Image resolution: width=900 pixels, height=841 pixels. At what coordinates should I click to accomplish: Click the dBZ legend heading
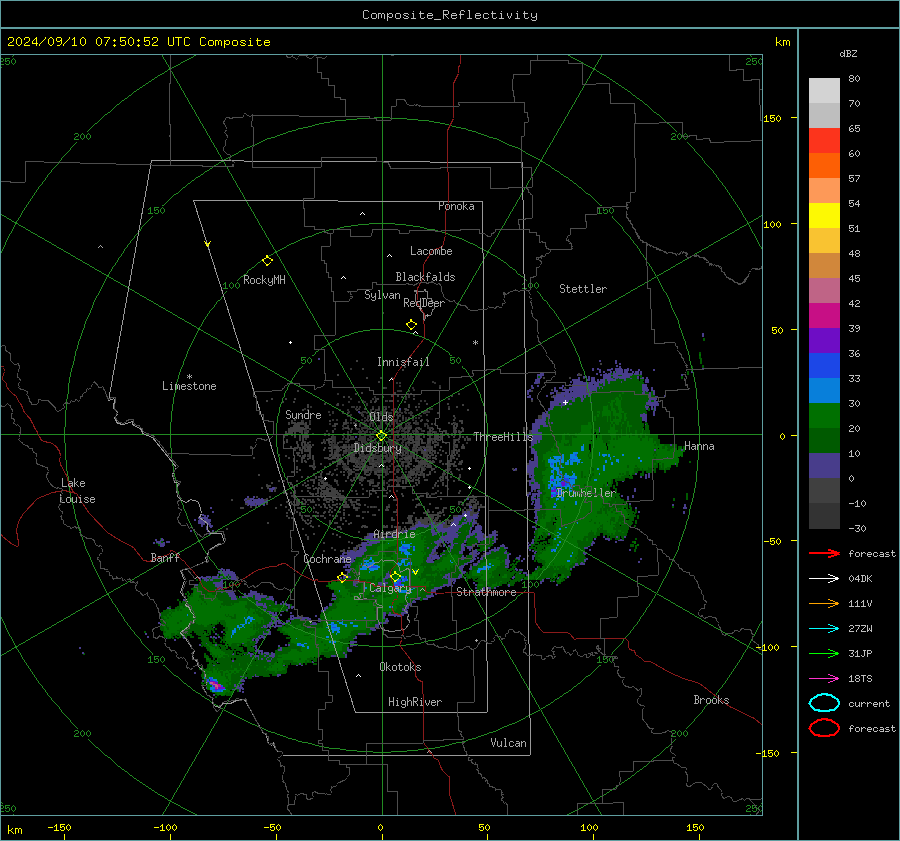(x=848, y=53)
